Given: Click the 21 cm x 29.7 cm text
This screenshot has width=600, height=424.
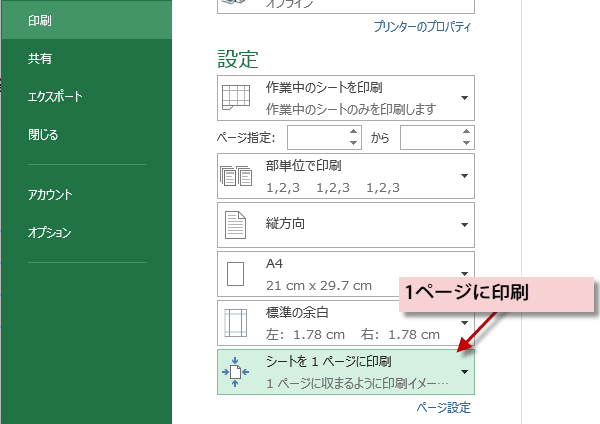Looking at the screenshot, I should click(x=319, y=285).
